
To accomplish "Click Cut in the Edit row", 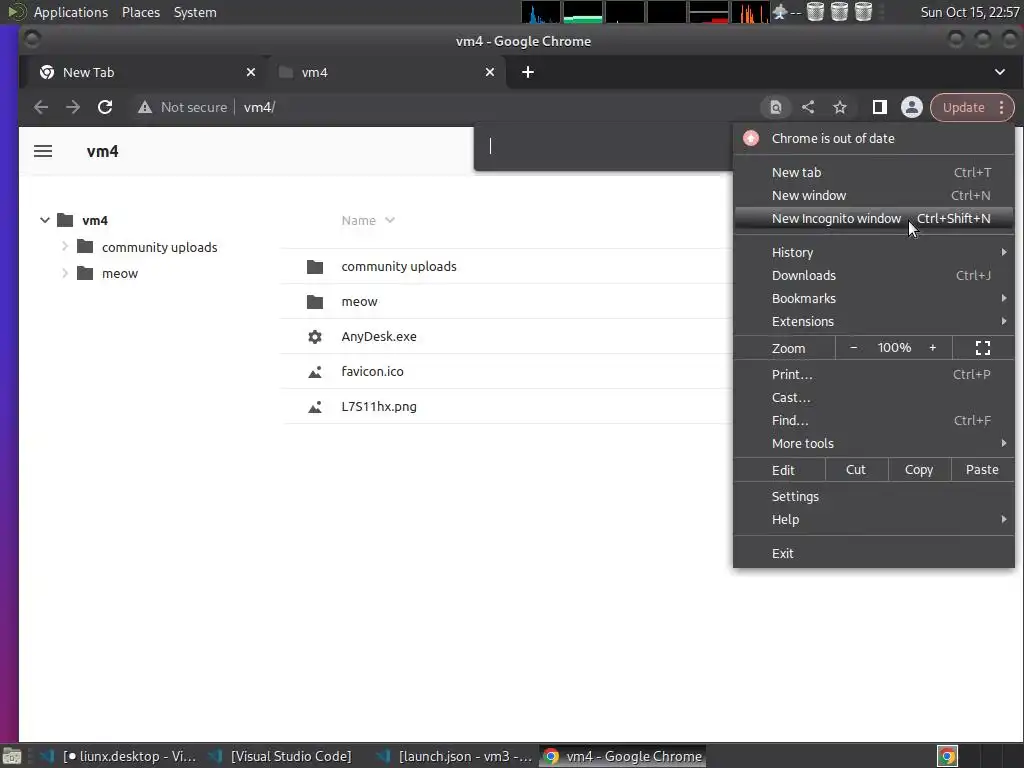I will pyautogui.click(x=856, y=470).
